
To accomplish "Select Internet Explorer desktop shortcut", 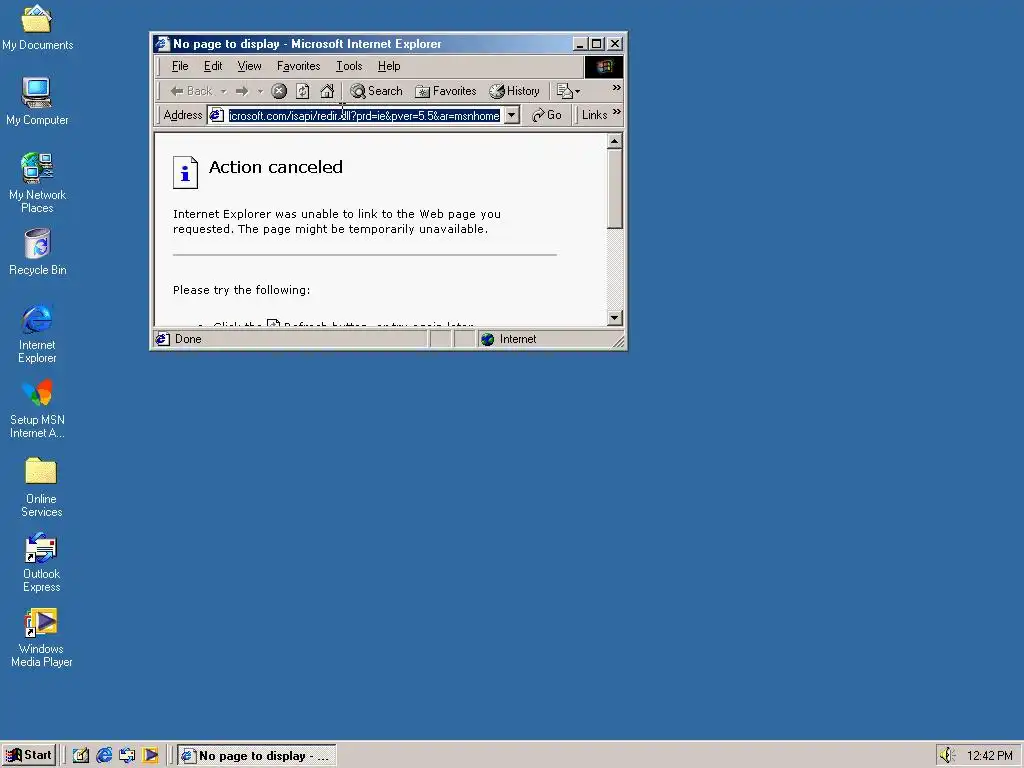I will (37, 332).
